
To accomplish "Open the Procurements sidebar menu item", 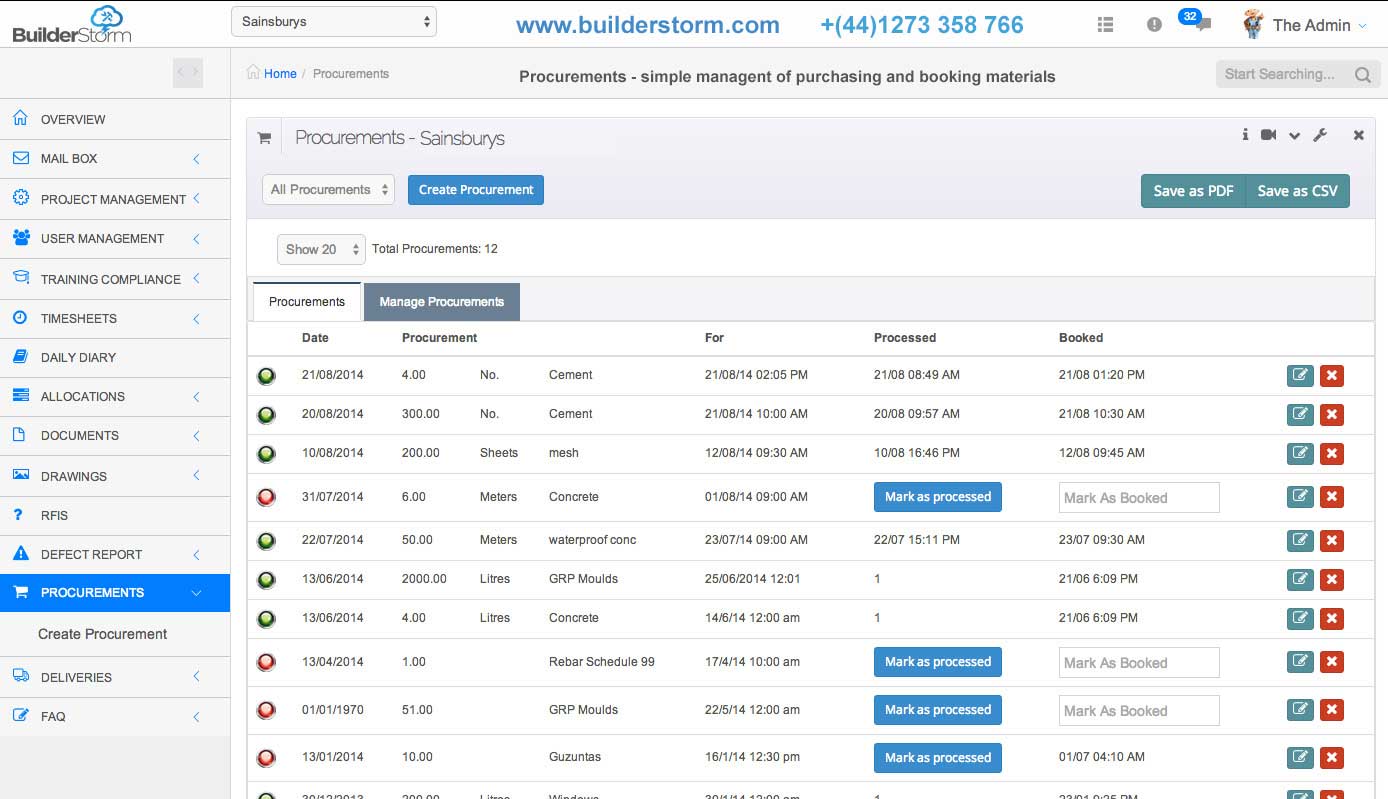I will 115,593.
